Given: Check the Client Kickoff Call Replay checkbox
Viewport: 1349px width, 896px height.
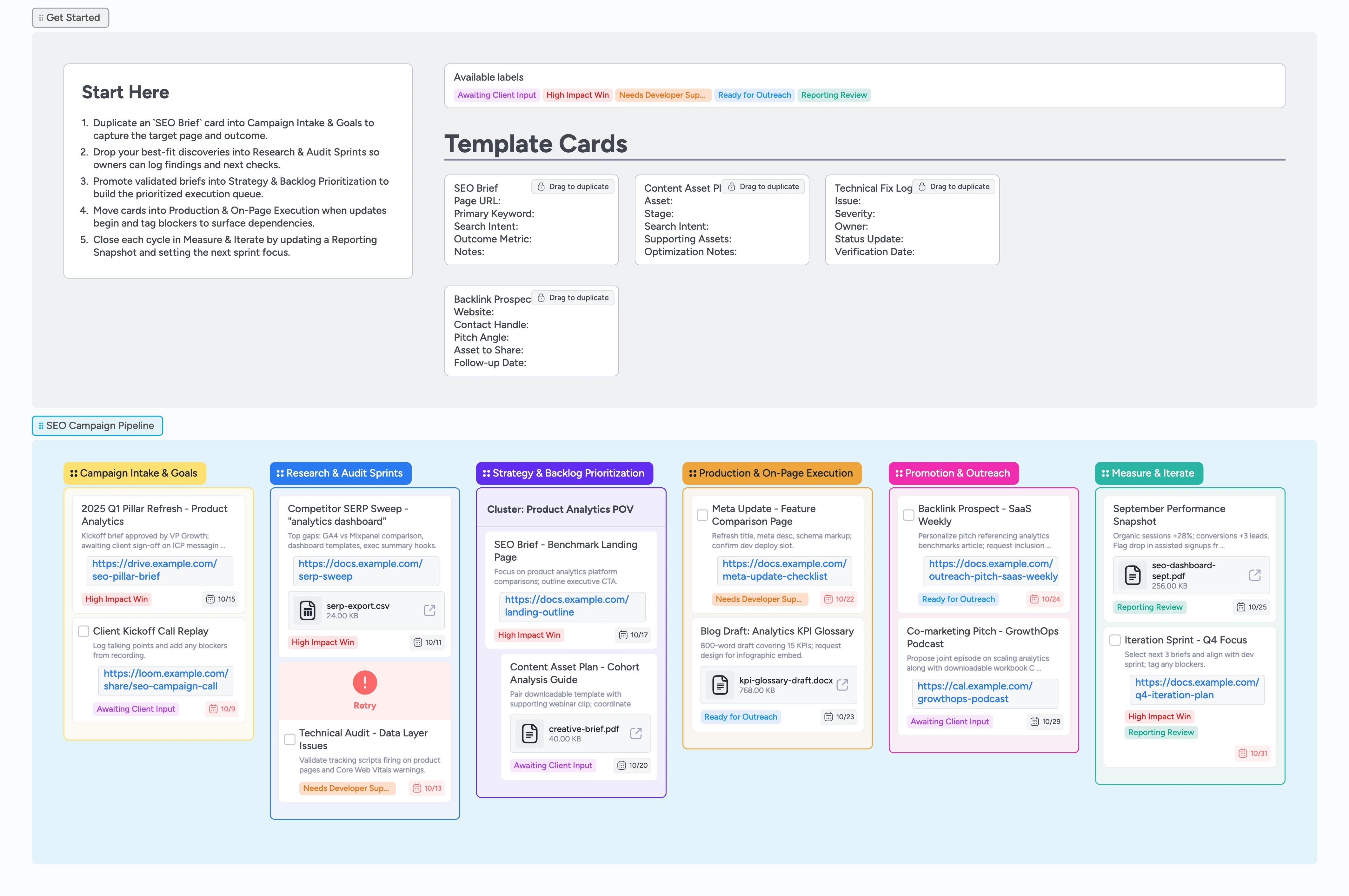Looking at the screenshot, I should (x=83, y=630).
